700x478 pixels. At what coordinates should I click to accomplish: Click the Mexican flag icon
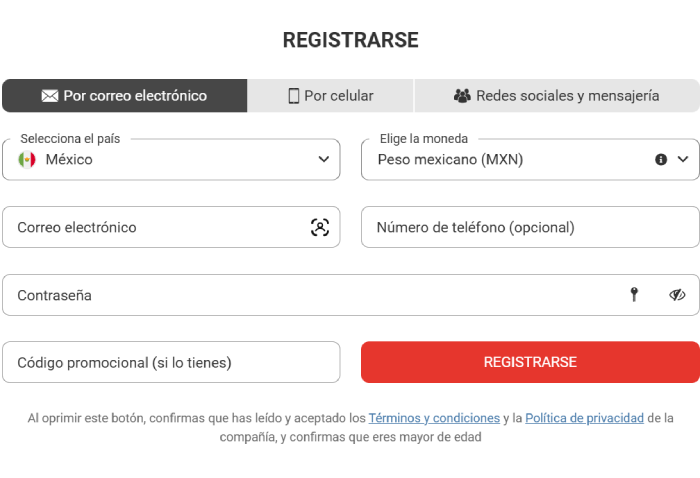27,159
